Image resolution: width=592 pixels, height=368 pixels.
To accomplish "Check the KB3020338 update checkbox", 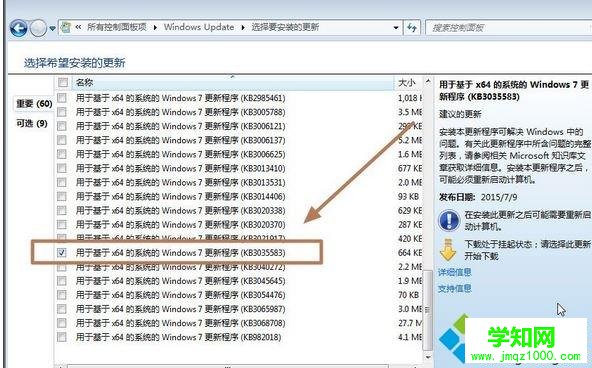I will tap(62, 210).
